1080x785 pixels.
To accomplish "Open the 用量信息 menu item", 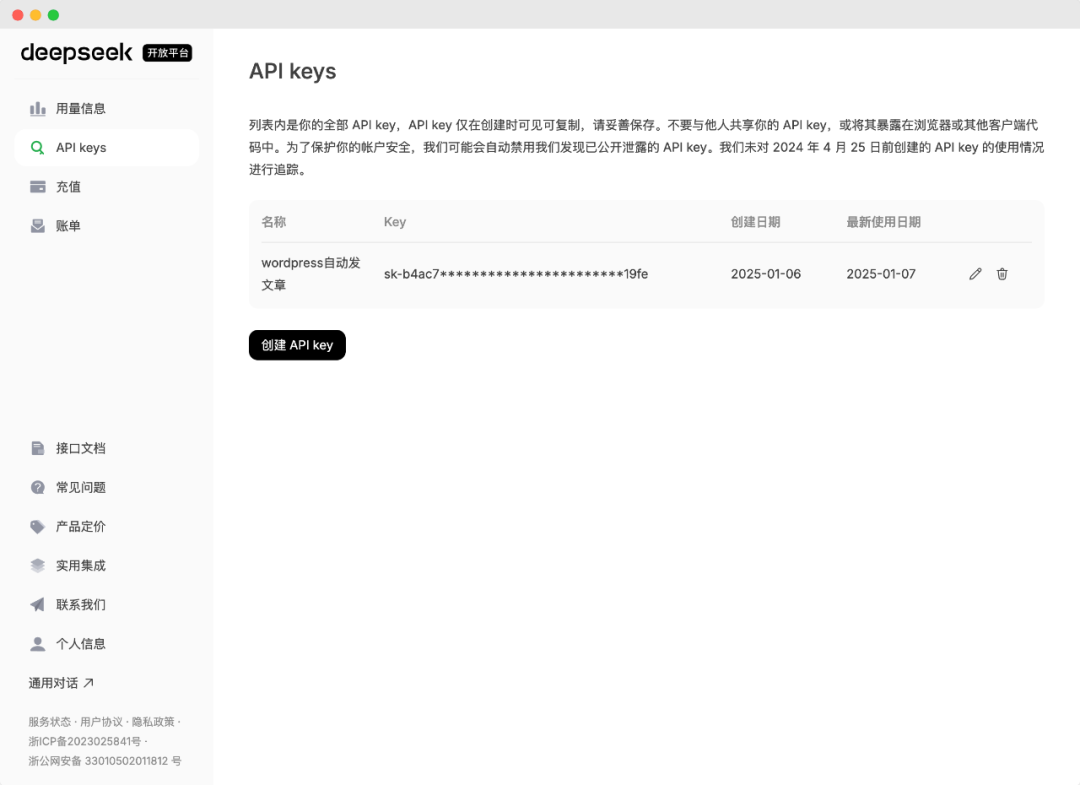I will point(107,109).
